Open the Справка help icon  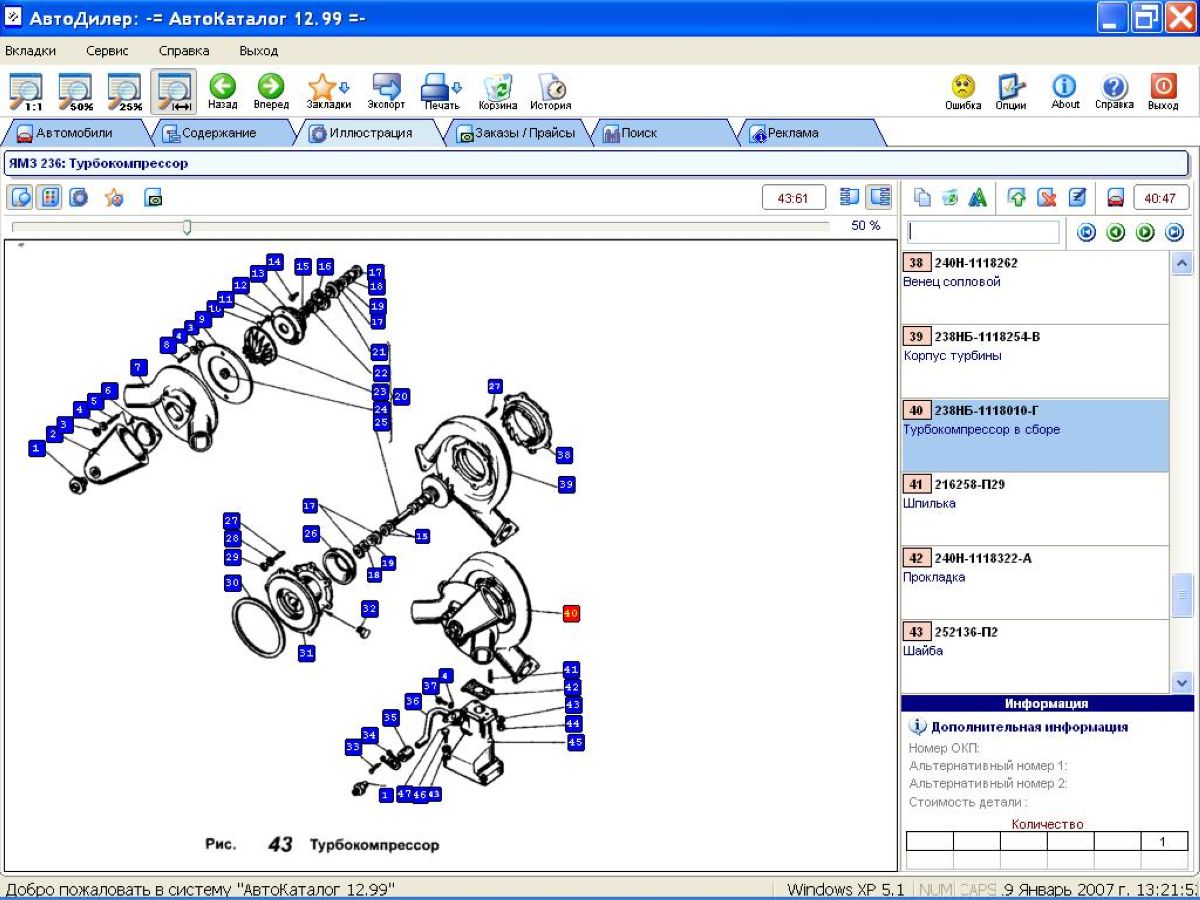click(x=1114, y=91)
